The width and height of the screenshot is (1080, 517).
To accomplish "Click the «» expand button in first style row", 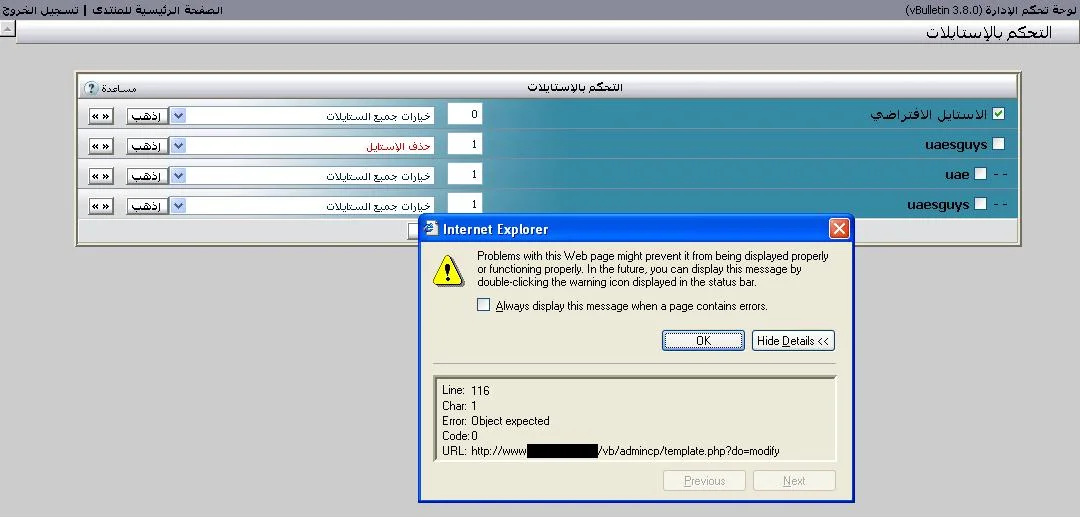I will pyautogui.click(x=100, y=115).
